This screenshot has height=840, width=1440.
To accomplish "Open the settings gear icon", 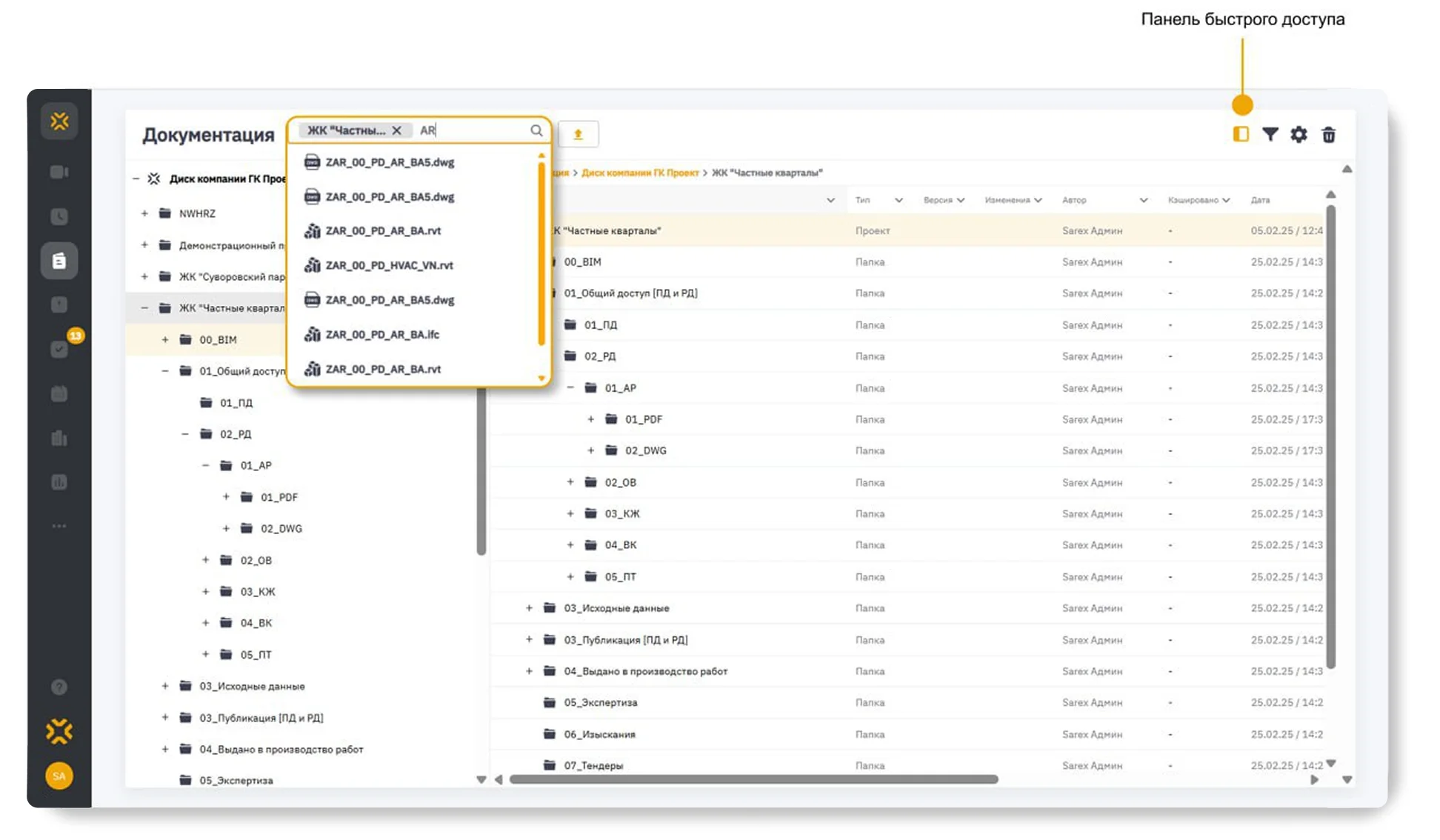I will 1299,134.
